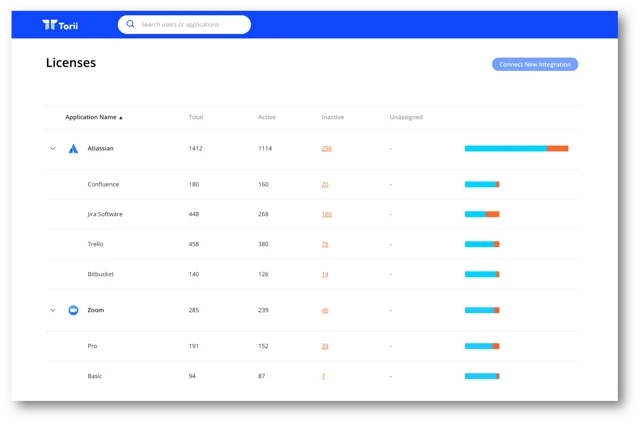The width and height of the screenshot is (640, 423).
Task: Collapse the Atlassian row chevron
Action: click(x=53, y=149)
